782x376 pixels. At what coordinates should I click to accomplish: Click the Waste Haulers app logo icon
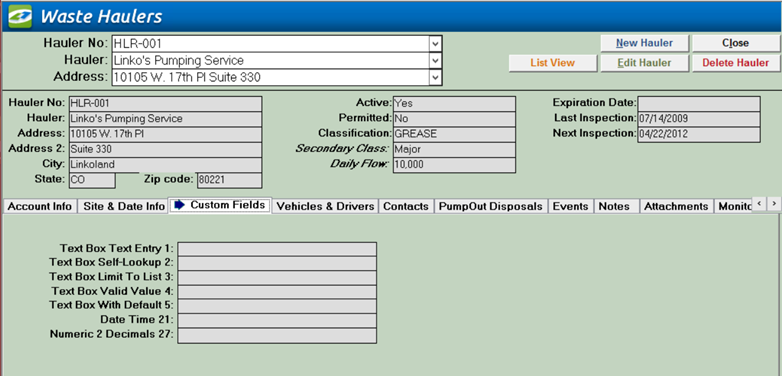[19, 16]
